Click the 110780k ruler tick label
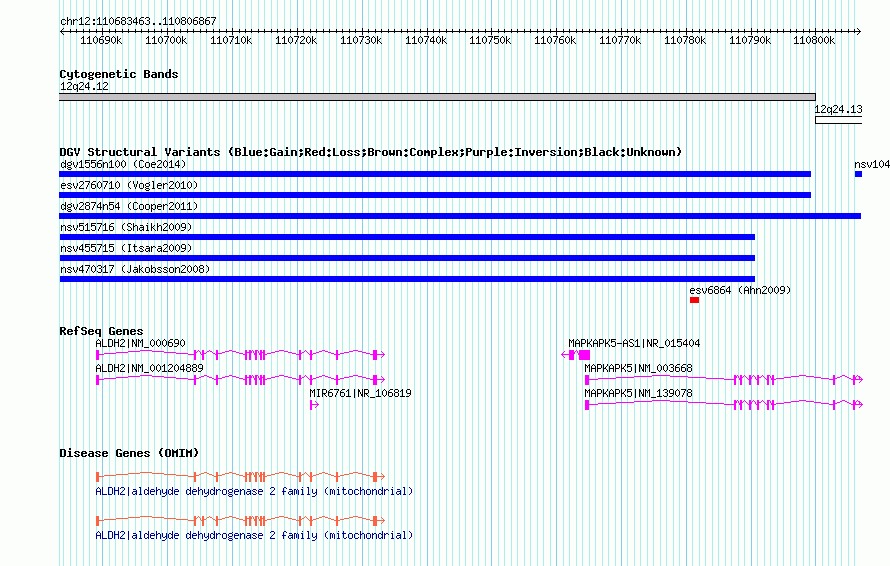Viewport: 890px width, 566px height. click(x=685, y=40)
